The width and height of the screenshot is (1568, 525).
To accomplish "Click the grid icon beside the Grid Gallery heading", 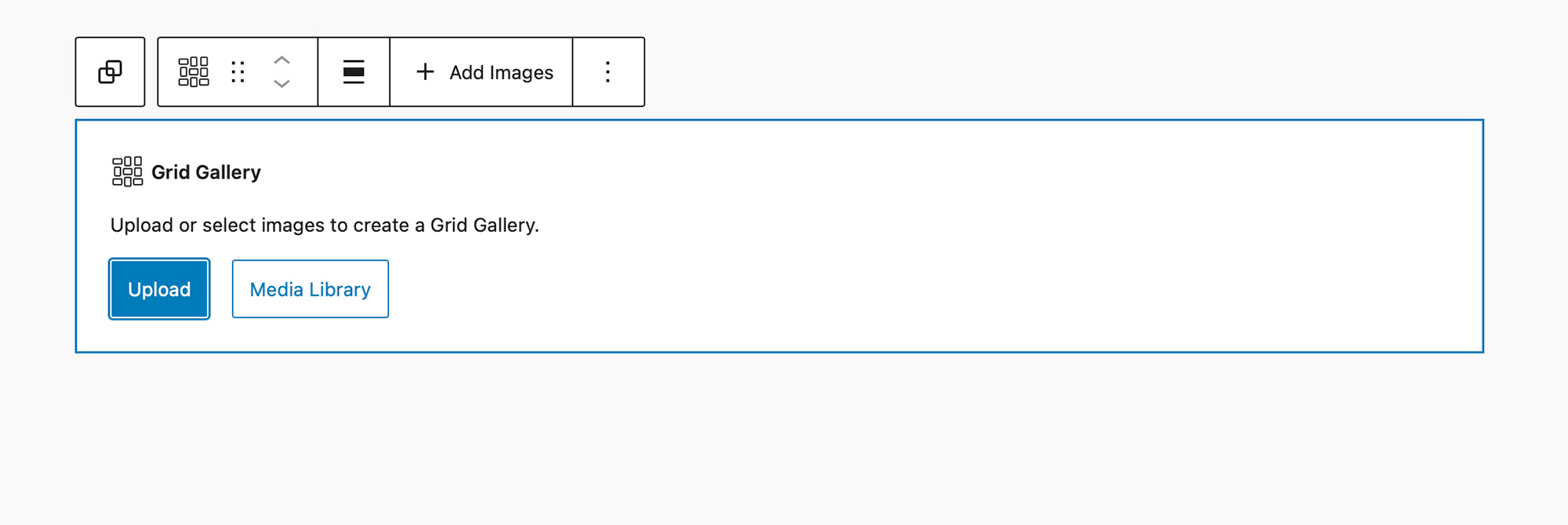I will 127,172.
